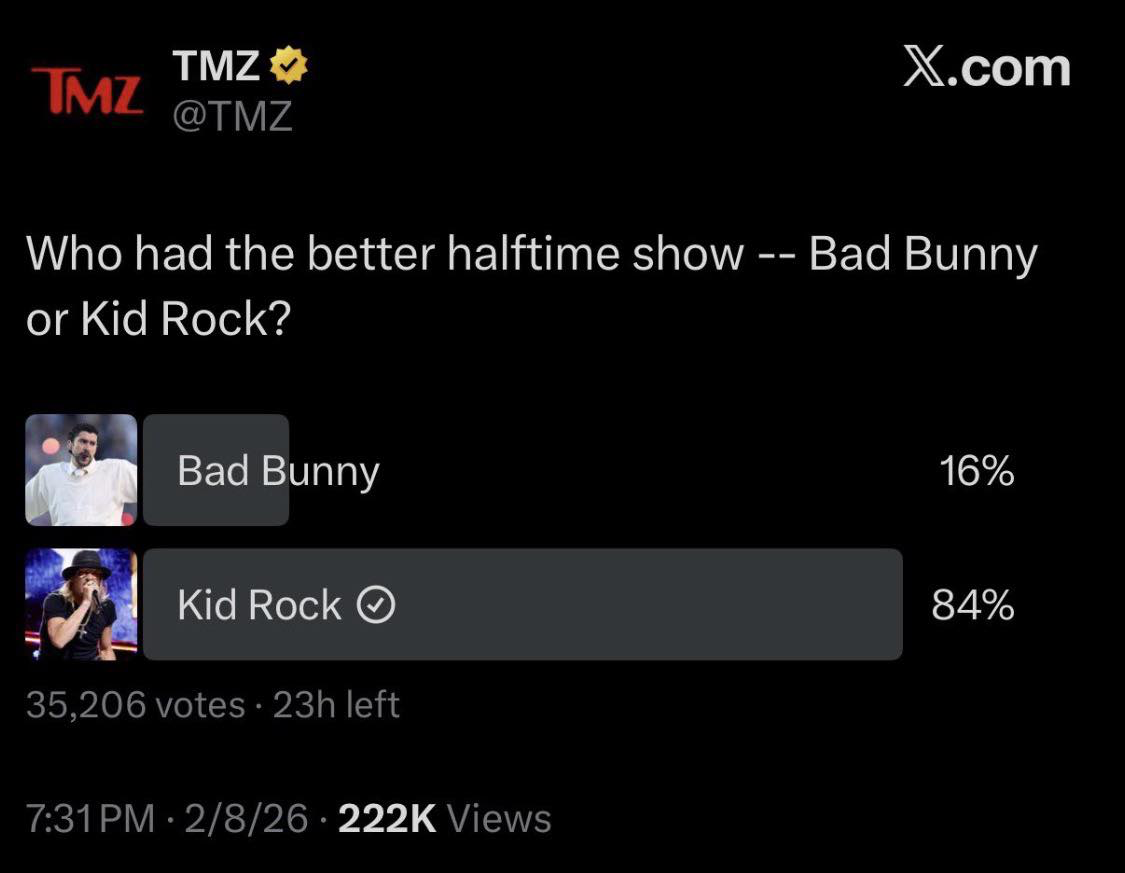Click the selected-vote checkmark beside Kid Rock

[x=376, y=605]
